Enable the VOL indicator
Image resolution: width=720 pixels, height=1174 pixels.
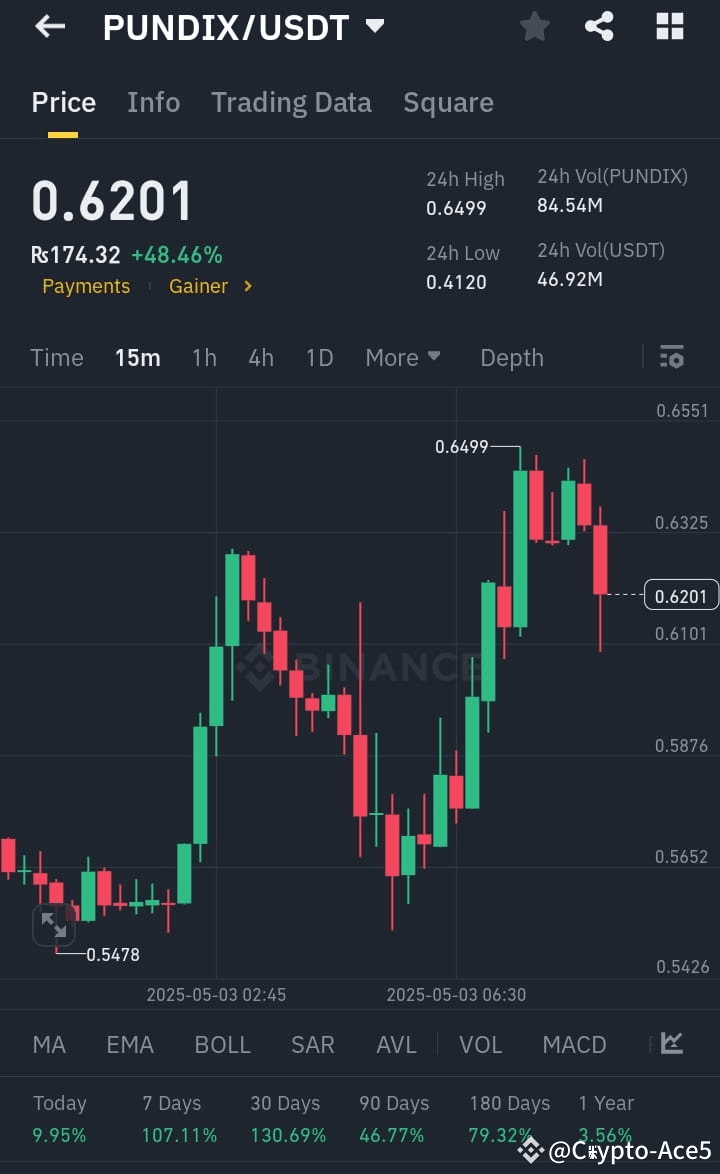pos(480,1044)
